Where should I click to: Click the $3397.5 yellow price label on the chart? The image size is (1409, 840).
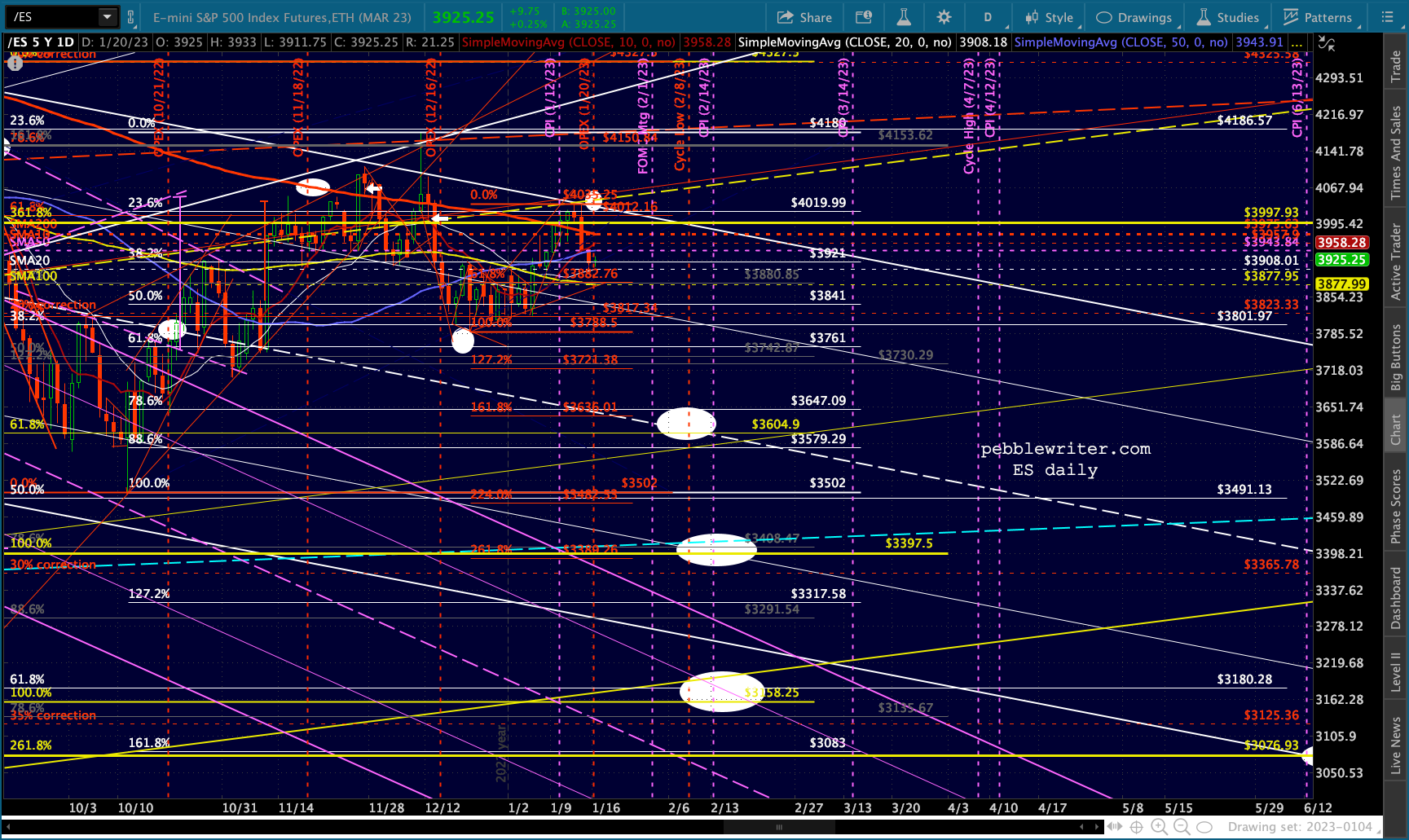point(909,543)
